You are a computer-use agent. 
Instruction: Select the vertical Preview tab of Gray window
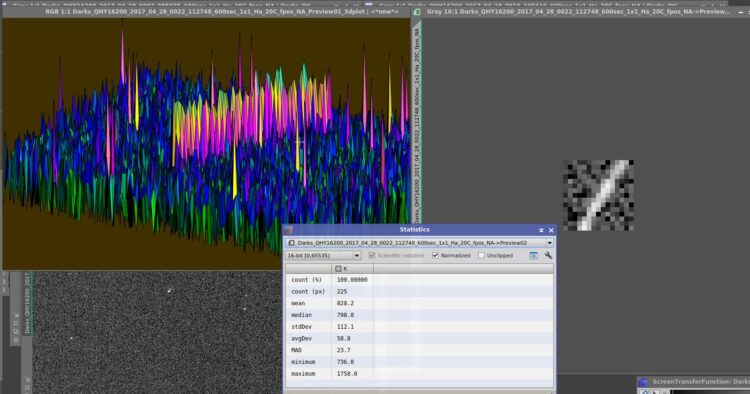pyautogui.click(x=417, y=125)
